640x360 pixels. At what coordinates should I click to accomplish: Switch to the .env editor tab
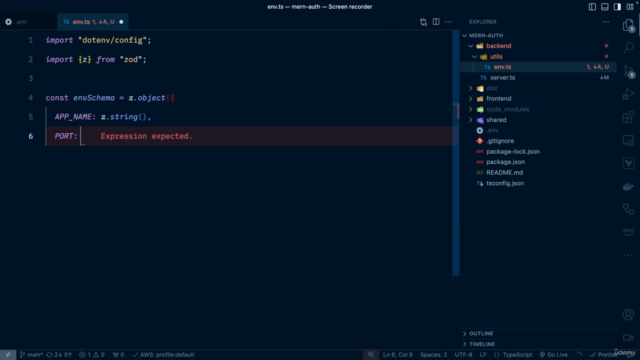28,22
